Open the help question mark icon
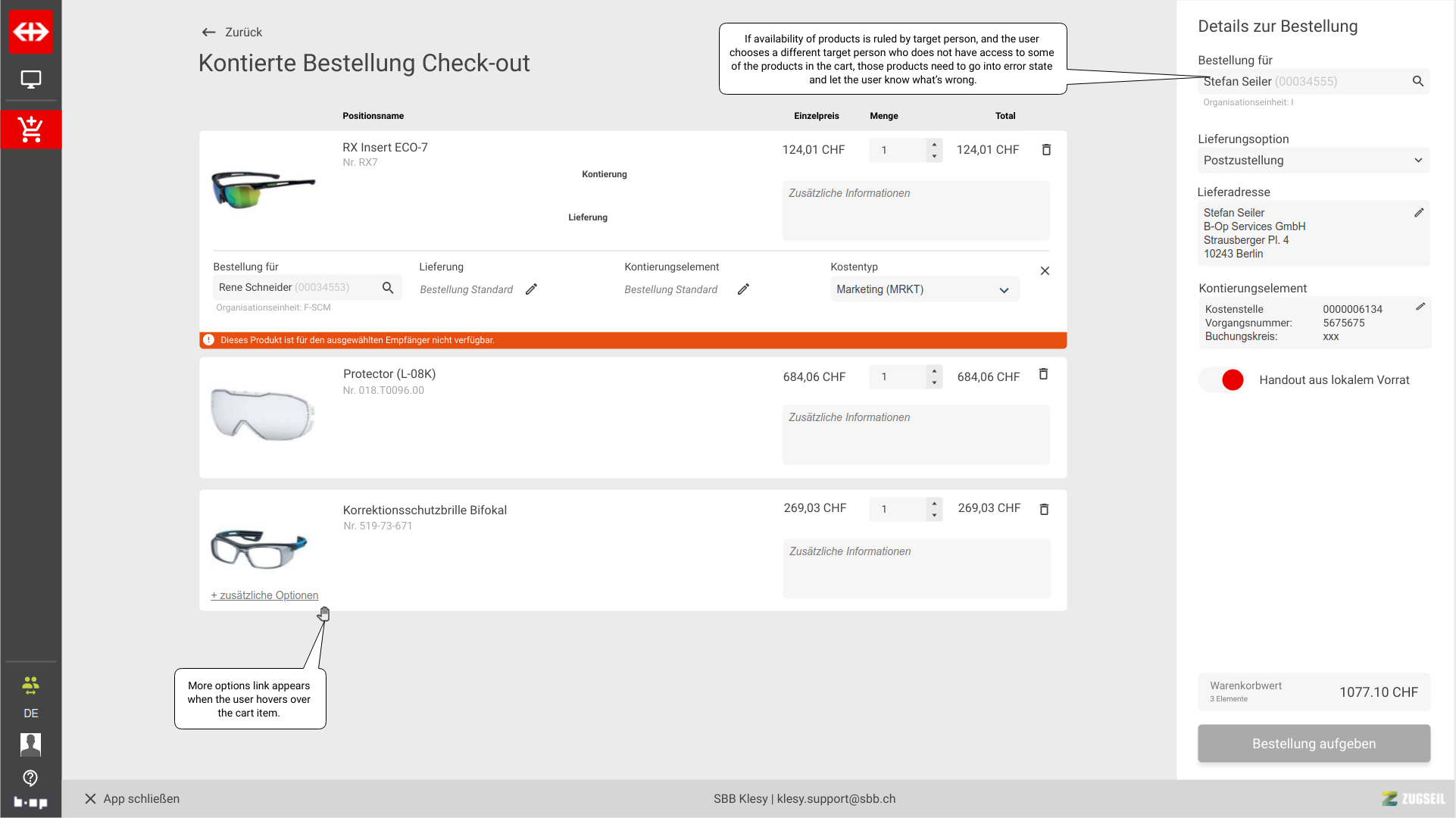 click(x=30, y=778)
